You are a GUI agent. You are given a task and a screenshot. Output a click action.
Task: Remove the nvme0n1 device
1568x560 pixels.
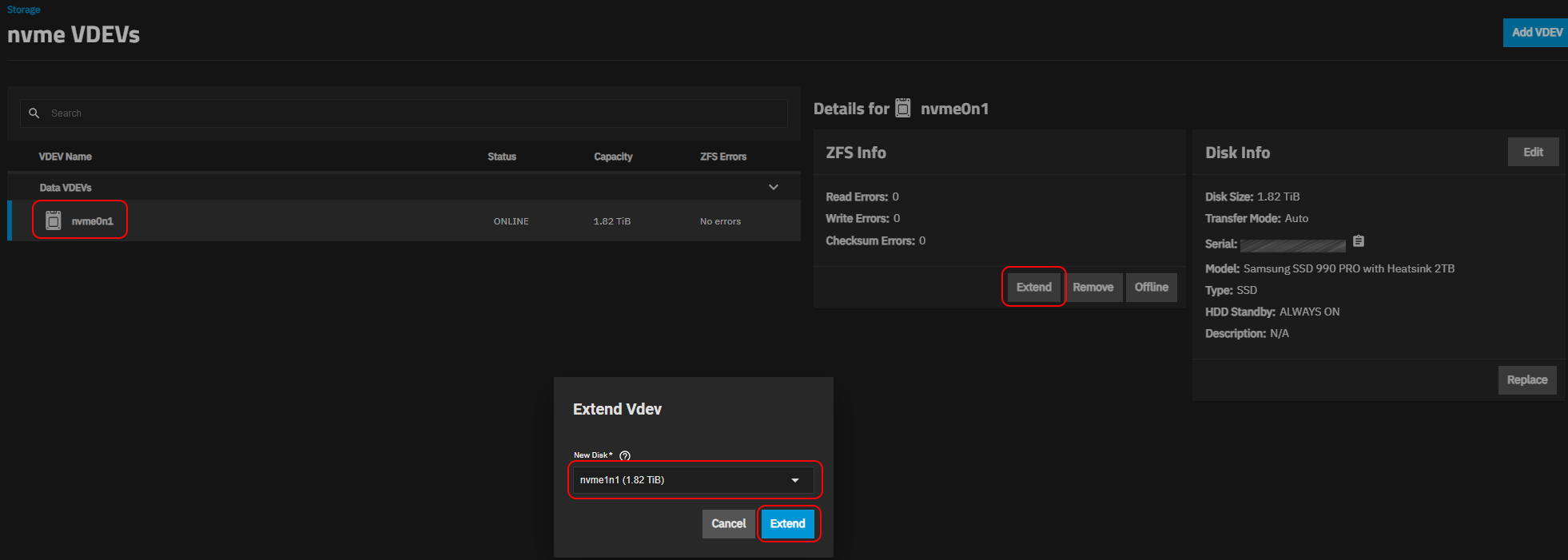(1092, 287)
